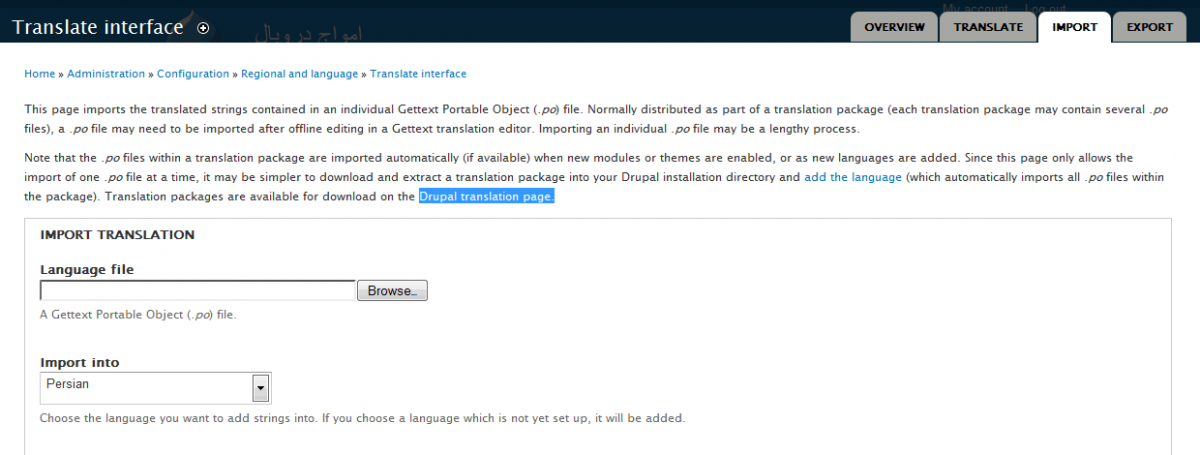This screenshot has width=1200, height=455.
Task: Click the Import into dropdown arrow
Action: tap(261, 388)
